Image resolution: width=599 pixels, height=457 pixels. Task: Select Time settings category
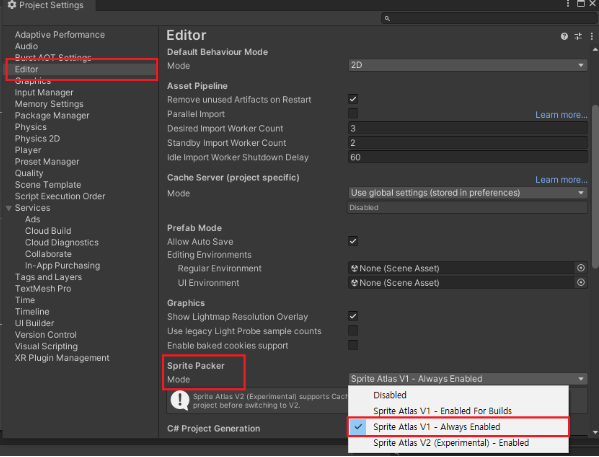tap(25, 300)
